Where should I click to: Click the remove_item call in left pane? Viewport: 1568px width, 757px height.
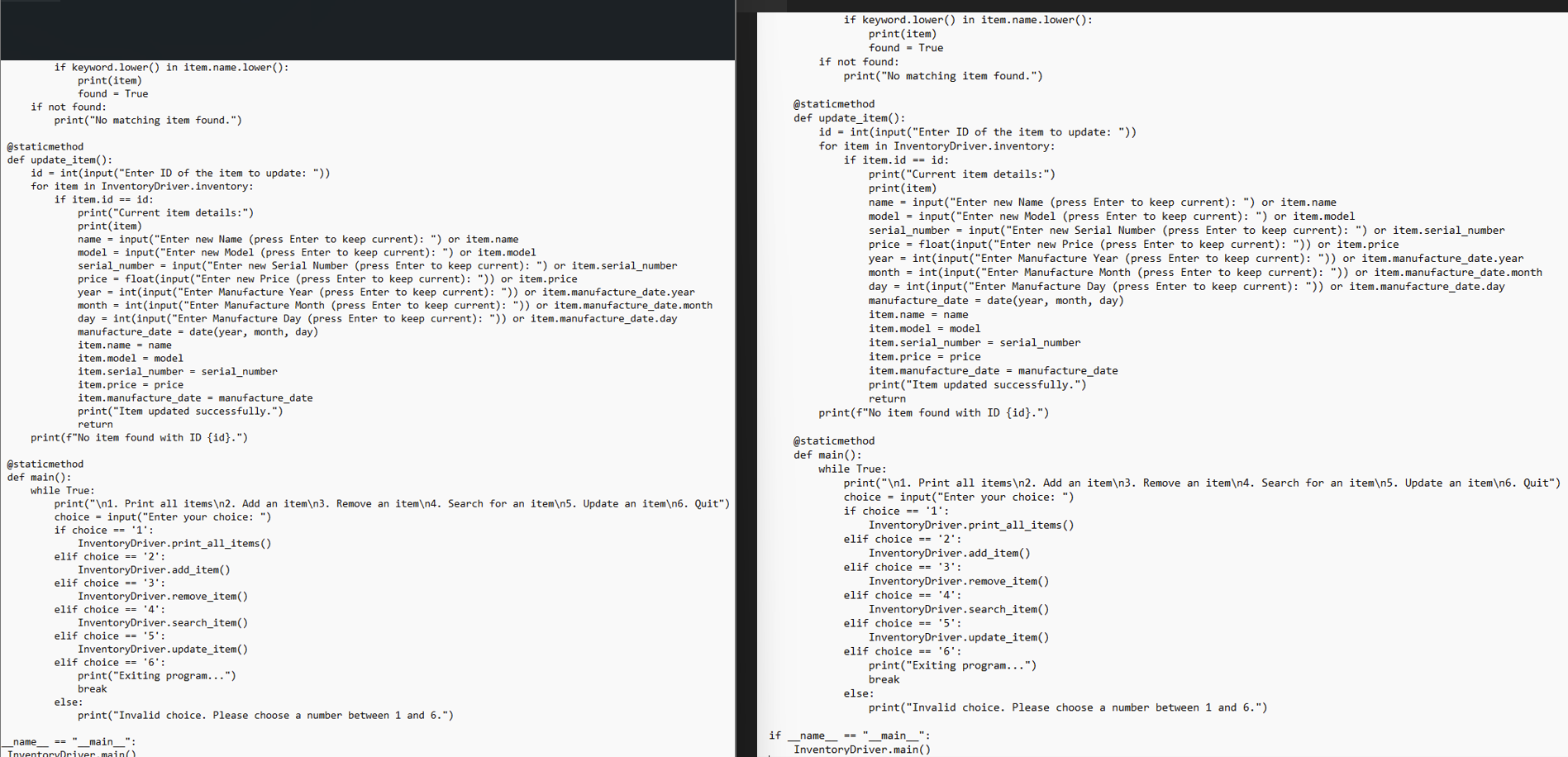163,596
